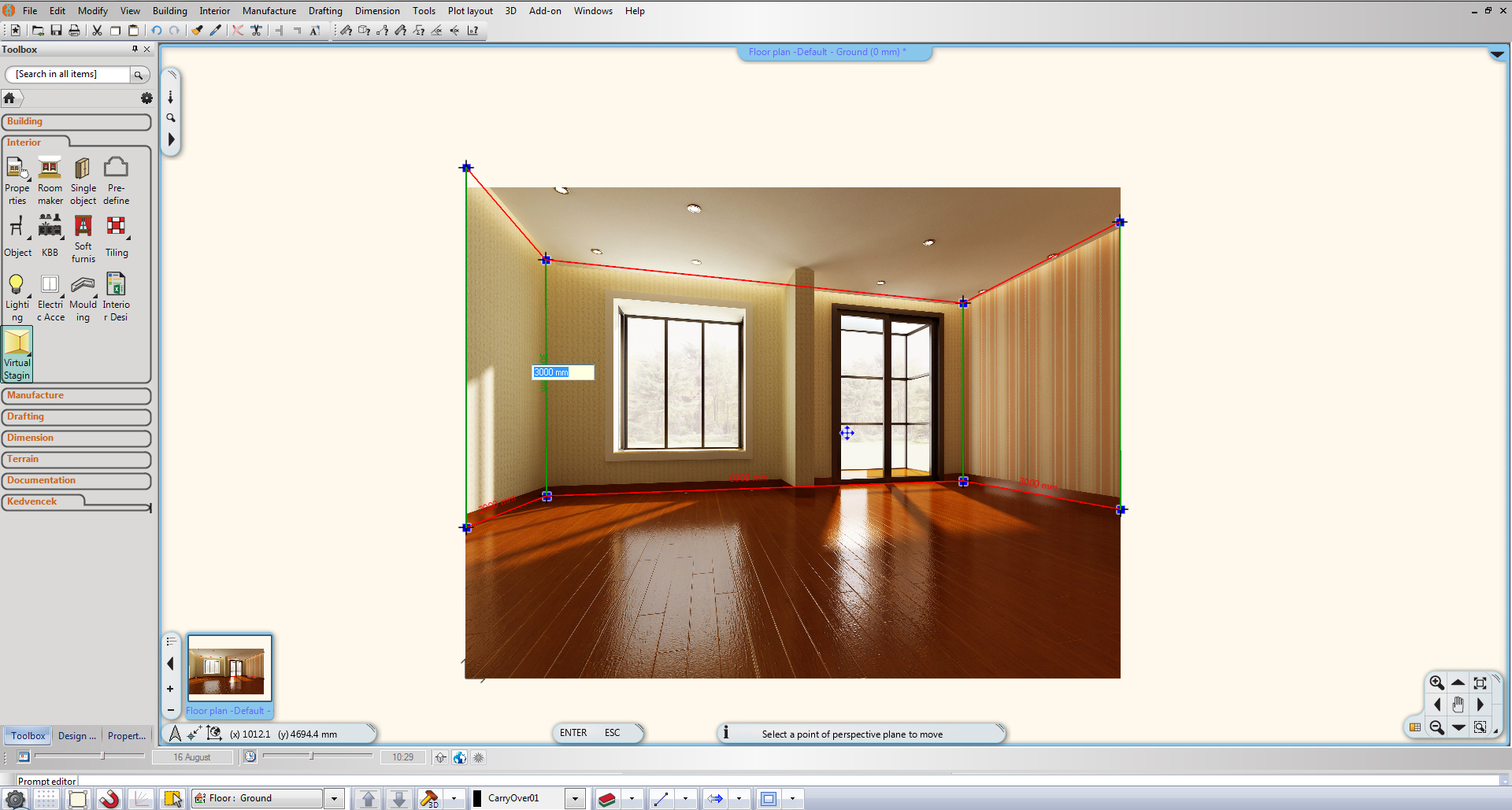The width and height of the screenshot is (1512, 810).
Task: Switch to the Design tab
Action: pyautogui.click(x=76, y=736)
